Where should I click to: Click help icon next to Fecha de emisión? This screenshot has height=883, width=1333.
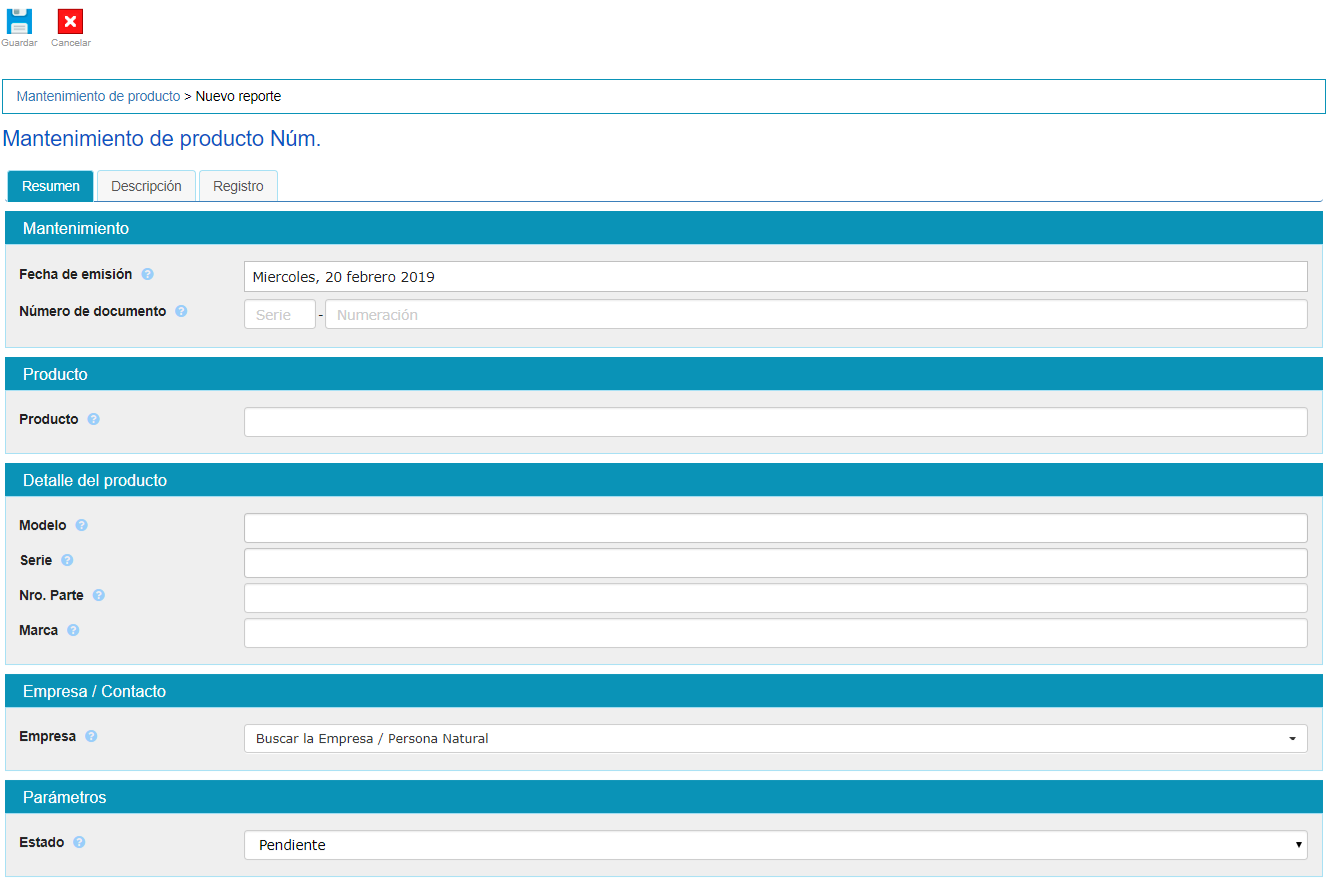point(147,274)
